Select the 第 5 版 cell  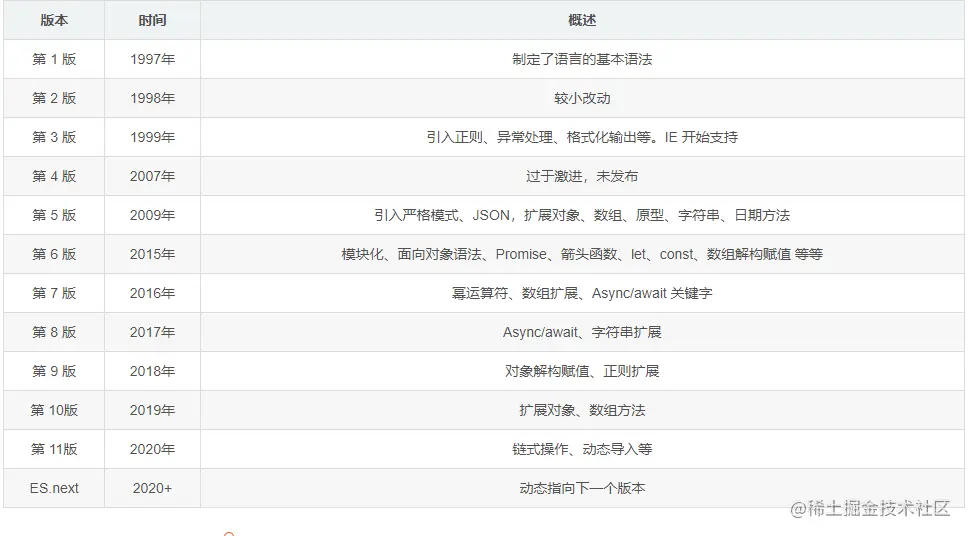tap(54, 215)
